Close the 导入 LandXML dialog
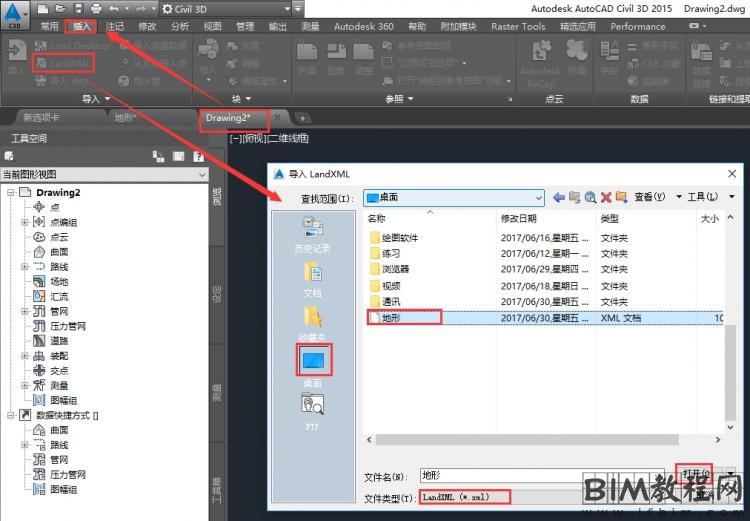 [732, 174]
